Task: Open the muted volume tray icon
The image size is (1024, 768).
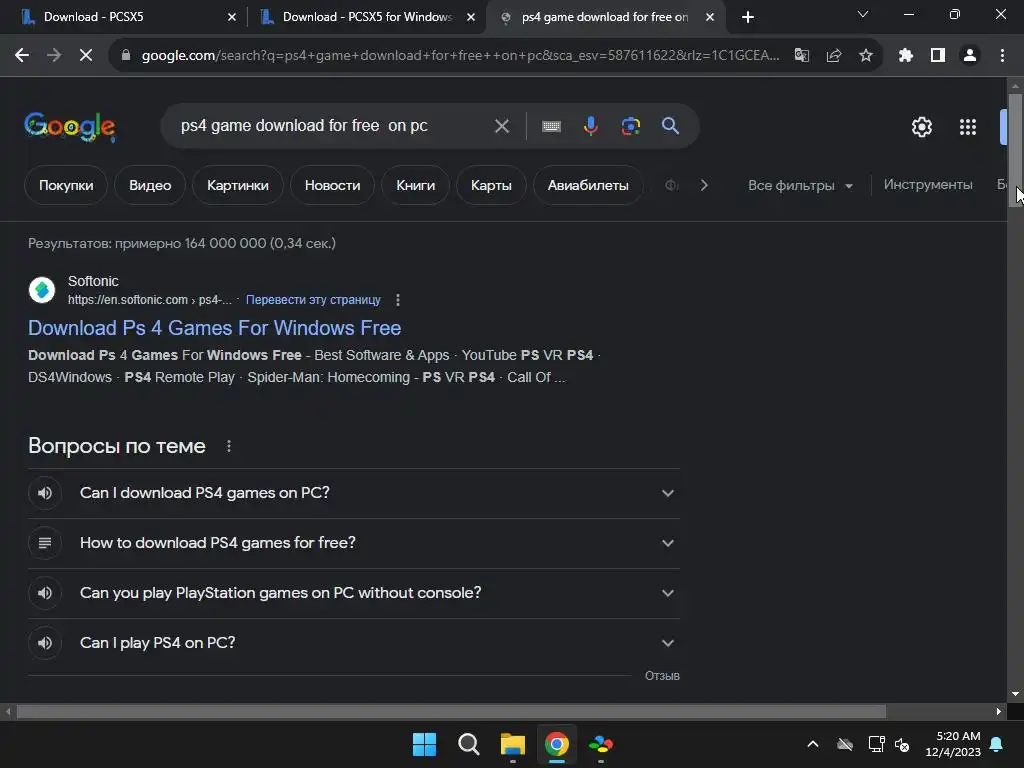Action: 903,744
